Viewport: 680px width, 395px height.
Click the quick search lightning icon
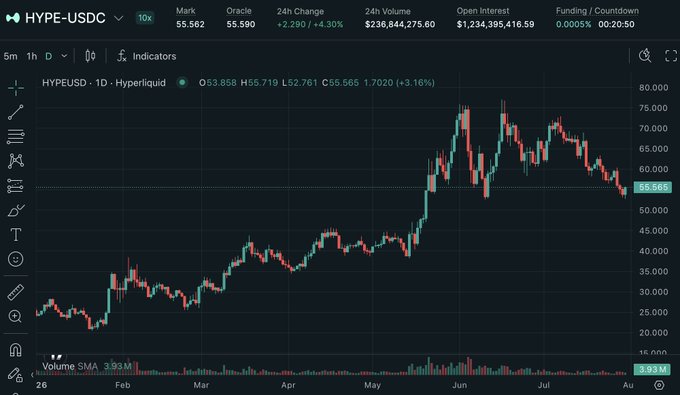click(645, 55)
